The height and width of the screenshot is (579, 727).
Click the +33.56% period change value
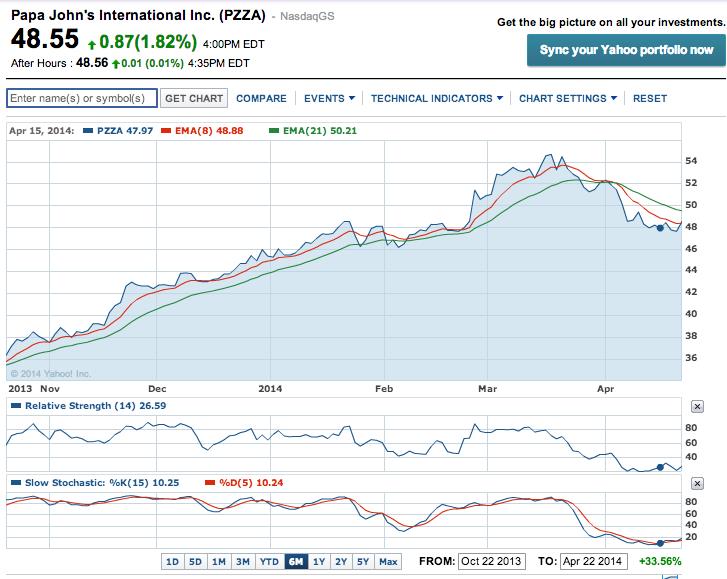pyautogui.click(x=660, y=561)
